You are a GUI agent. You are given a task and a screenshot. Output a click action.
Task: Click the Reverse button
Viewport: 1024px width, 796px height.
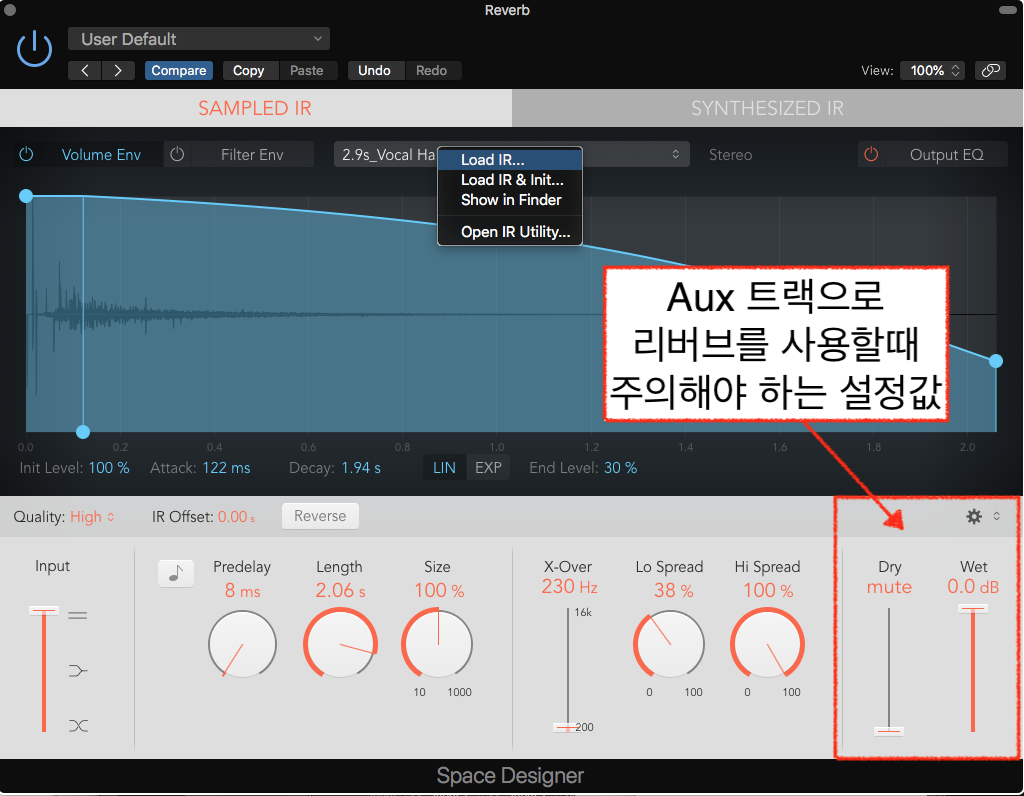pos(320,516)
